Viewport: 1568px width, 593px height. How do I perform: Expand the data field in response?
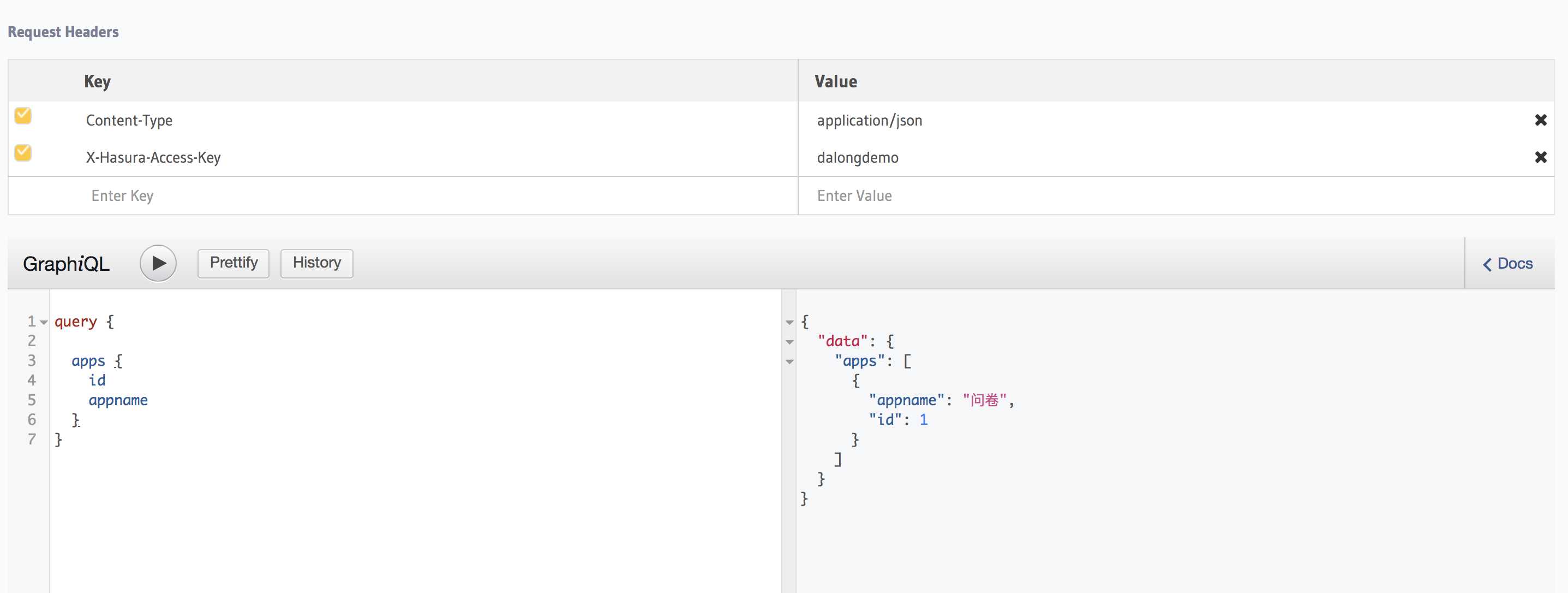pos(792,340)
